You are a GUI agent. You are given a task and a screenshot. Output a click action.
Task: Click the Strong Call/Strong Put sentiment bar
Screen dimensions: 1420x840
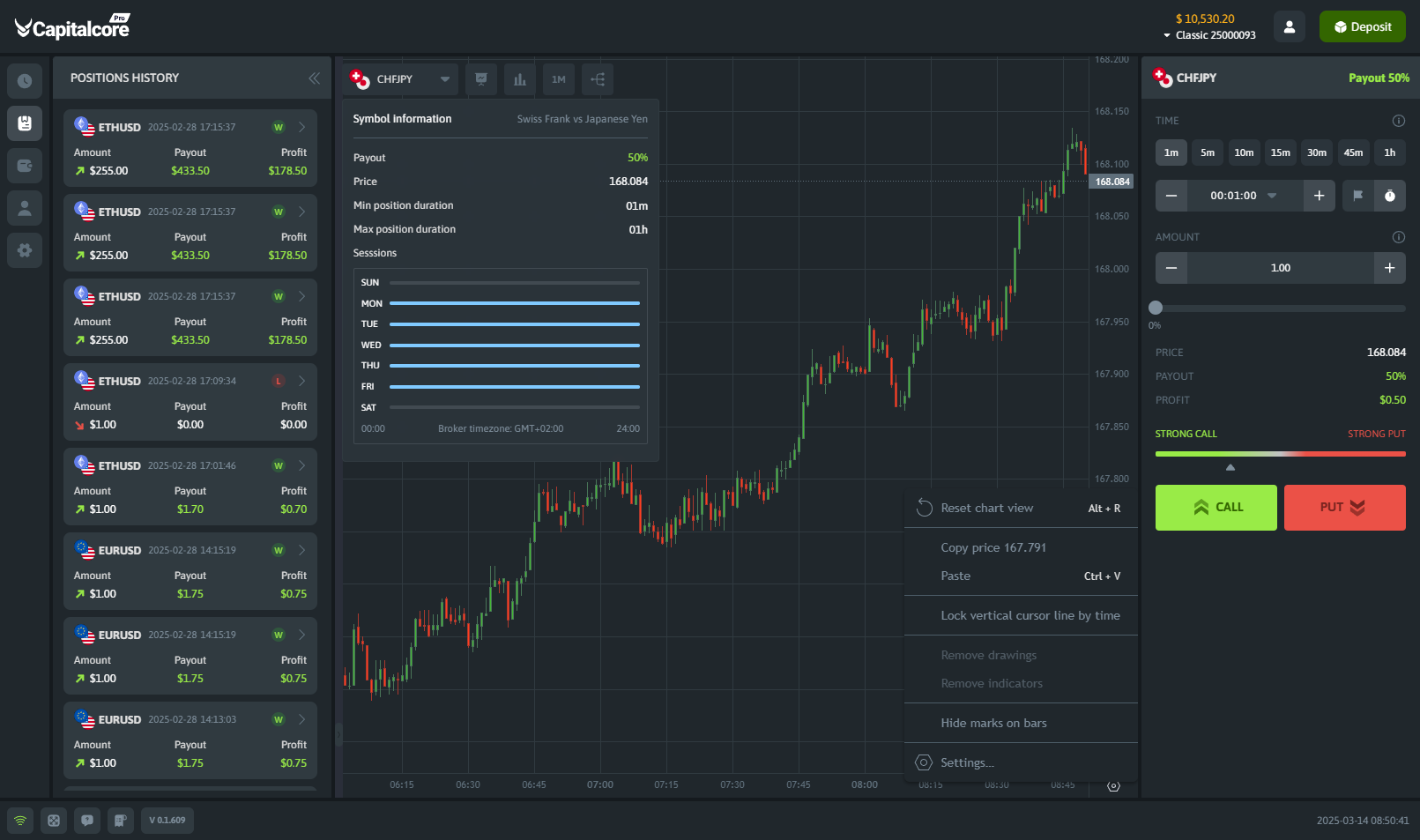(x=1281, y=454)
